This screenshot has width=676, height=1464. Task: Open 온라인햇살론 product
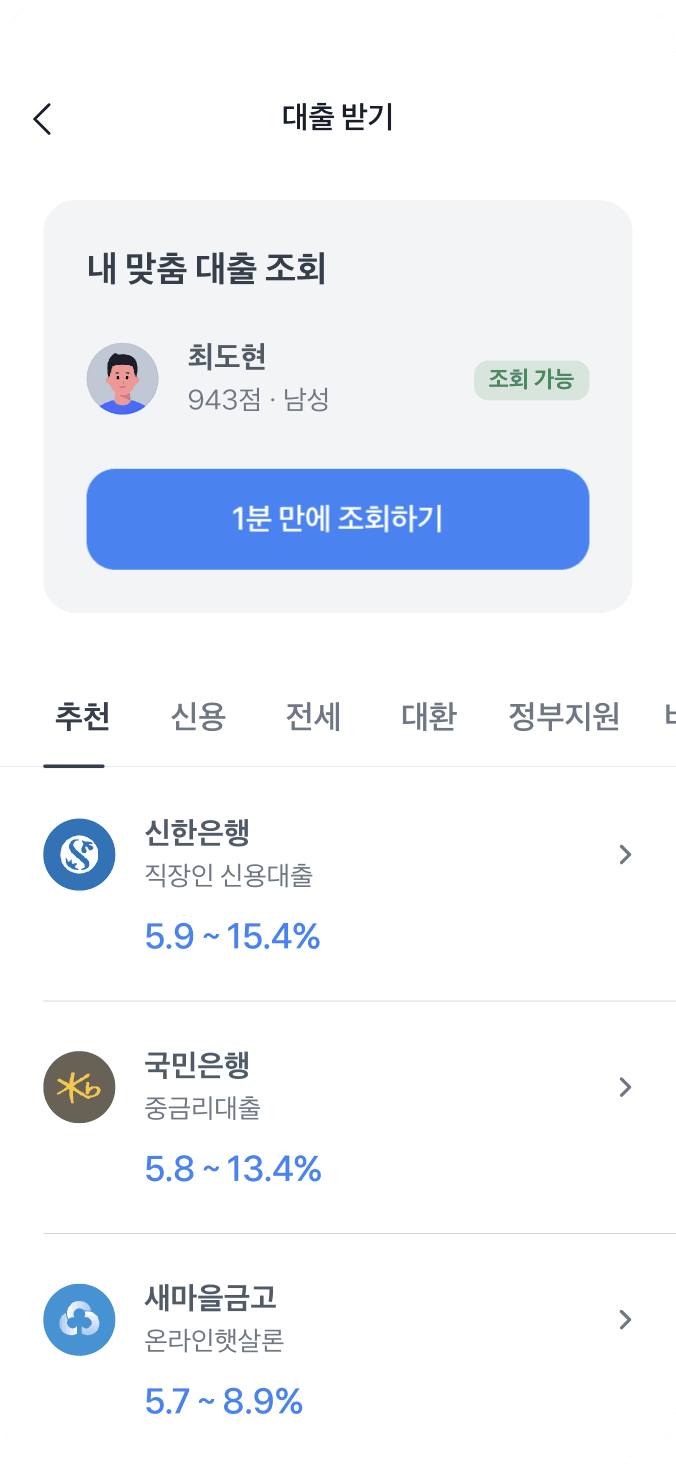(x=214, y=1341)
